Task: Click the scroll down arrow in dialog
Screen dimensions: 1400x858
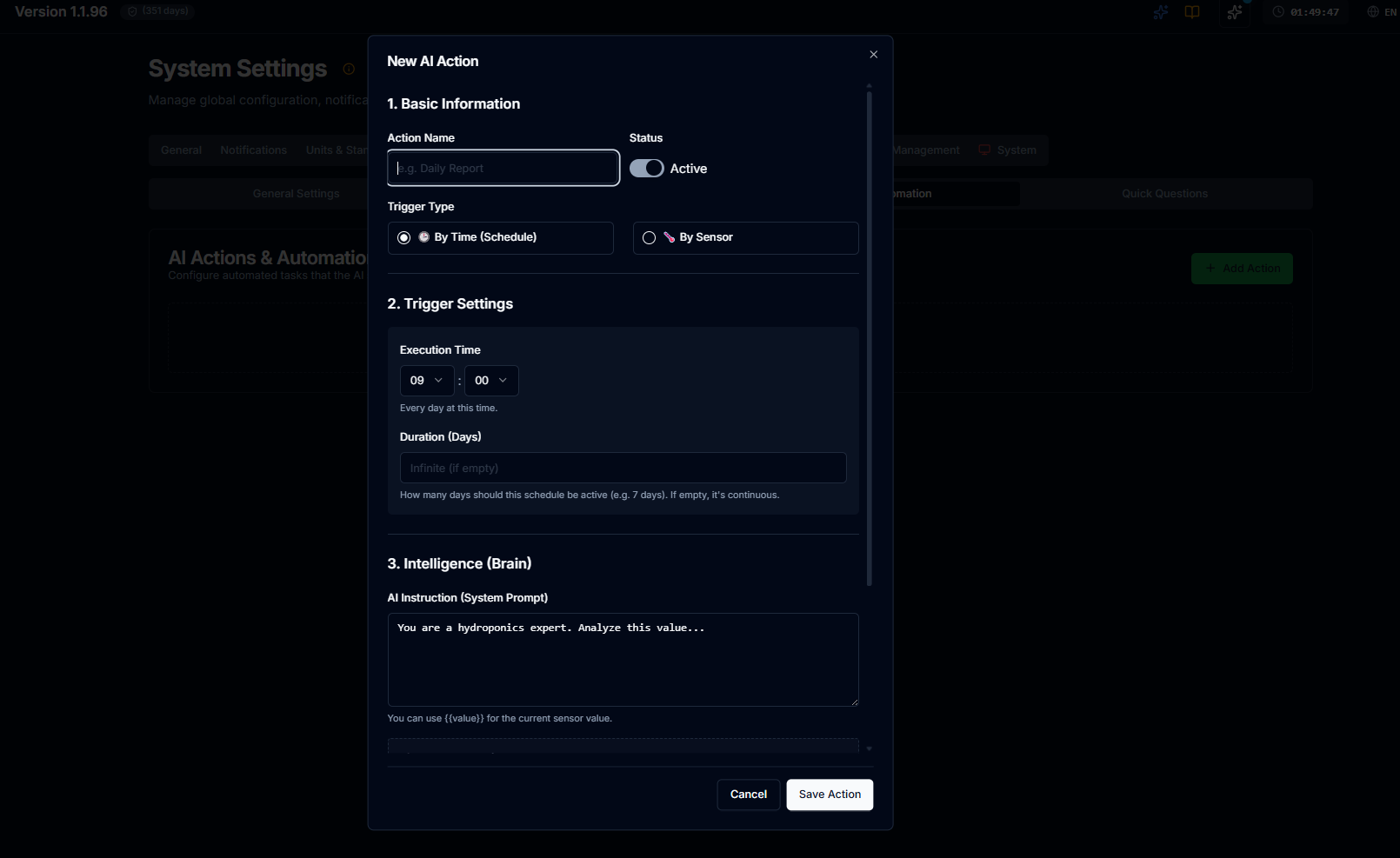Action: click(869, 748)
